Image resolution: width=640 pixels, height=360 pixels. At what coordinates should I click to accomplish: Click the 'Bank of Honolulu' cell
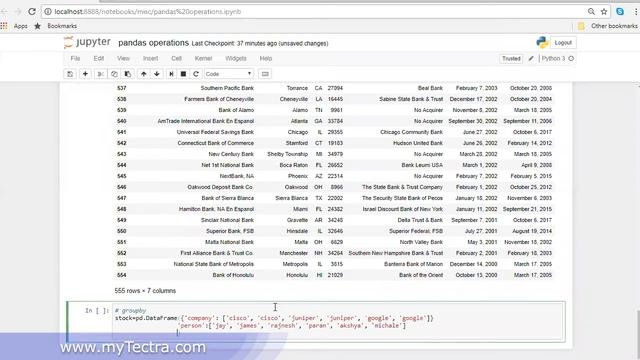click(x=233, y=276)
